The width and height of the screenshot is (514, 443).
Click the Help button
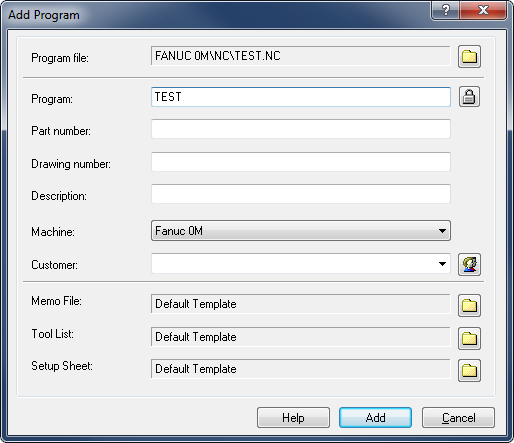(x=293, y=418)
